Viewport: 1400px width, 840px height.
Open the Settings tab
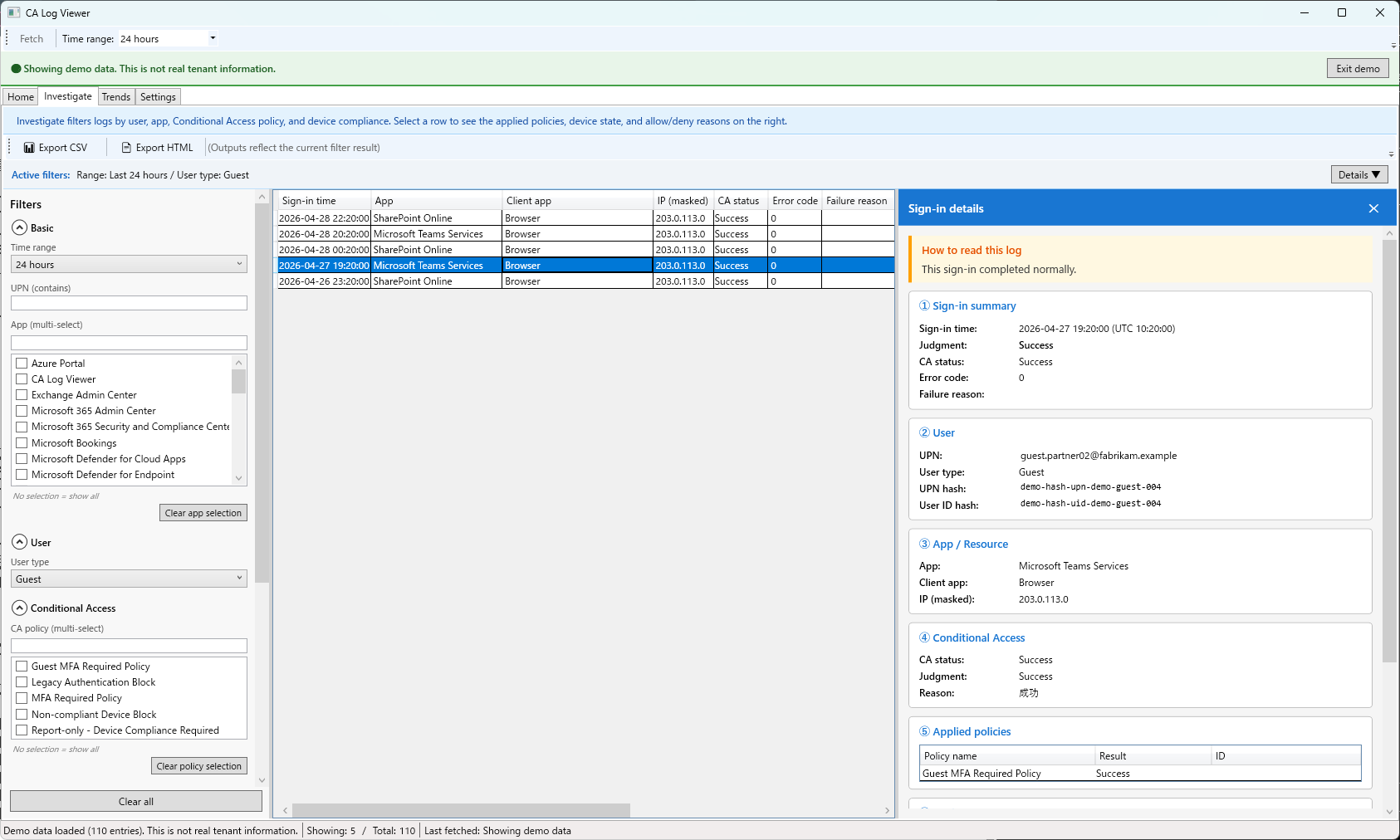tap(158, 97)
